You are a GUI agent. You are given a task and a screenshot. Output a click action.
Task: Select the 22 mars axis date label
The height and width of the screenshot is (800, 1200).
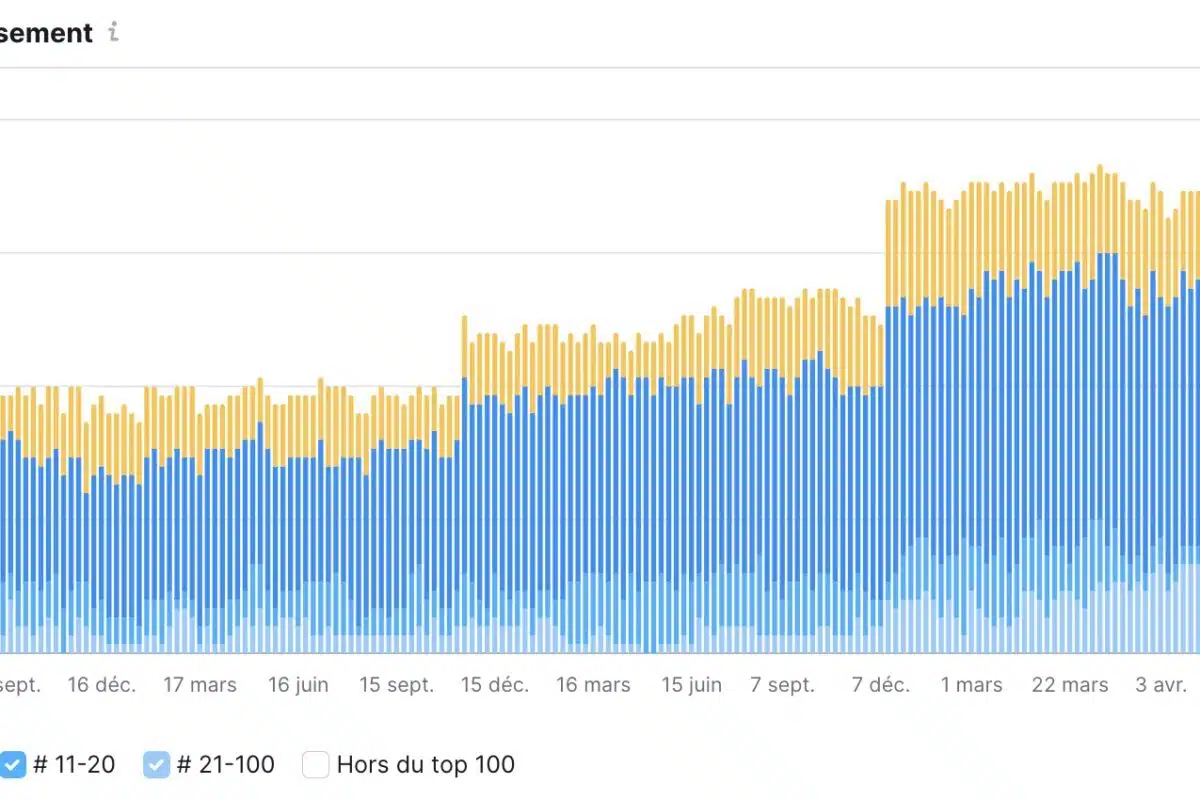1070,685
